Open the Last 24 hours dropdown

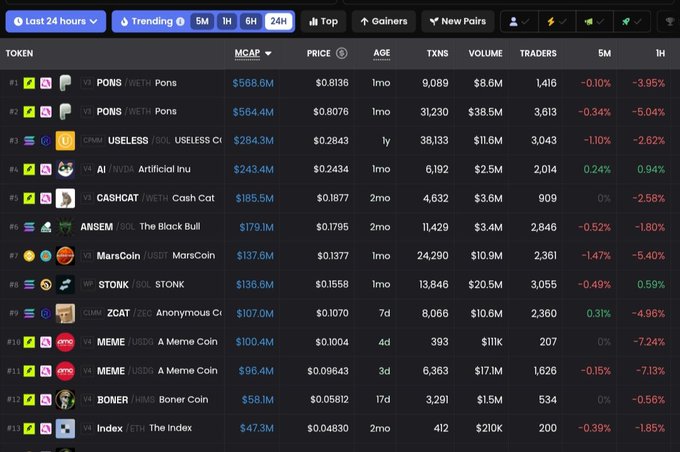[56, 21]
